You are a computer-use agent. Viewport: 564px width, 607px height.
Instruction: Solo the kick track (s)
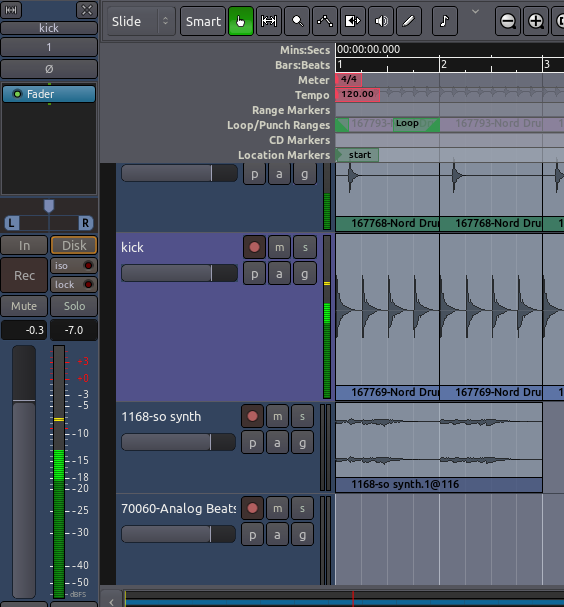point(305,247)
